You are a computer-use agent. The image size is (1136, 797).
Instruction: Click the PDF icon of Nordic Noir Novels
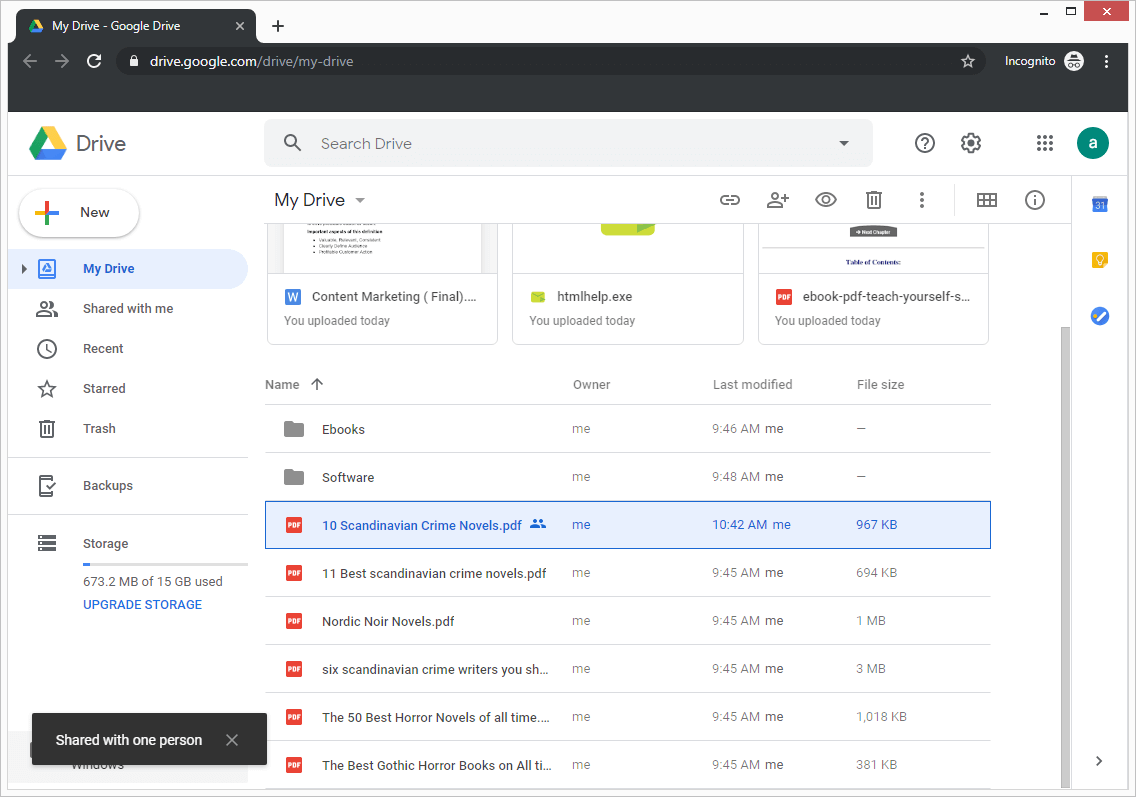(293, 621)
